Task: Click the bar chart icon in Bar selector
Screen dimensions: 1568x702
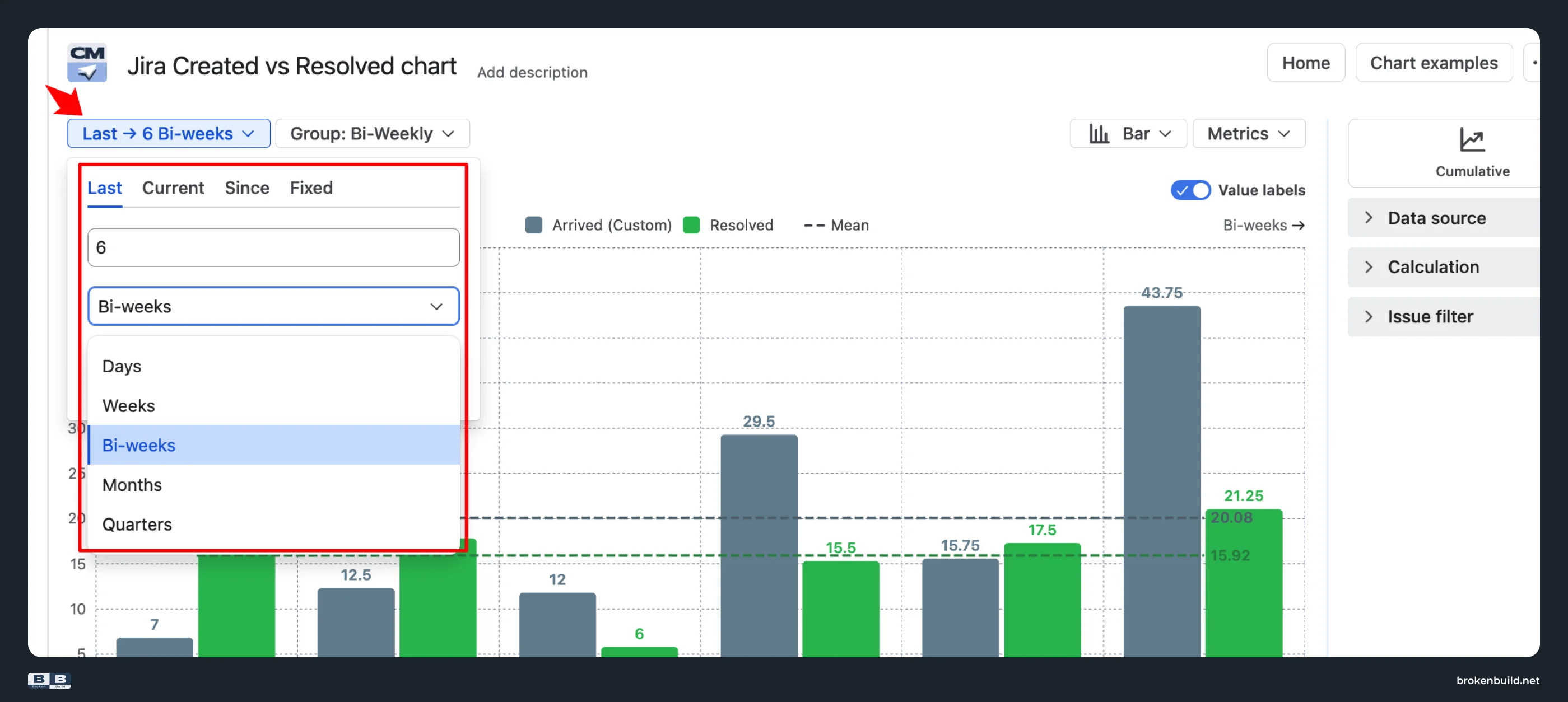Action: (1099, 133)
